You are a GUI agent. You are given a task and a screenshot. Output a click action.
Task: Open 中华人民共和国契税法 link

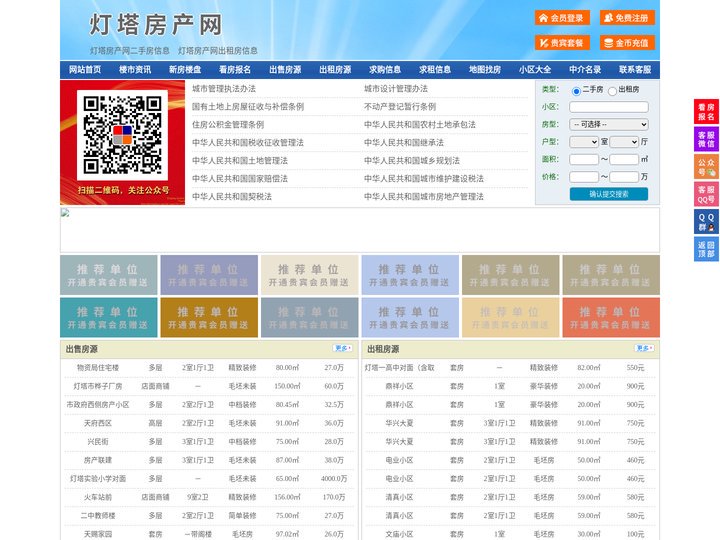[x=232, y=197]
